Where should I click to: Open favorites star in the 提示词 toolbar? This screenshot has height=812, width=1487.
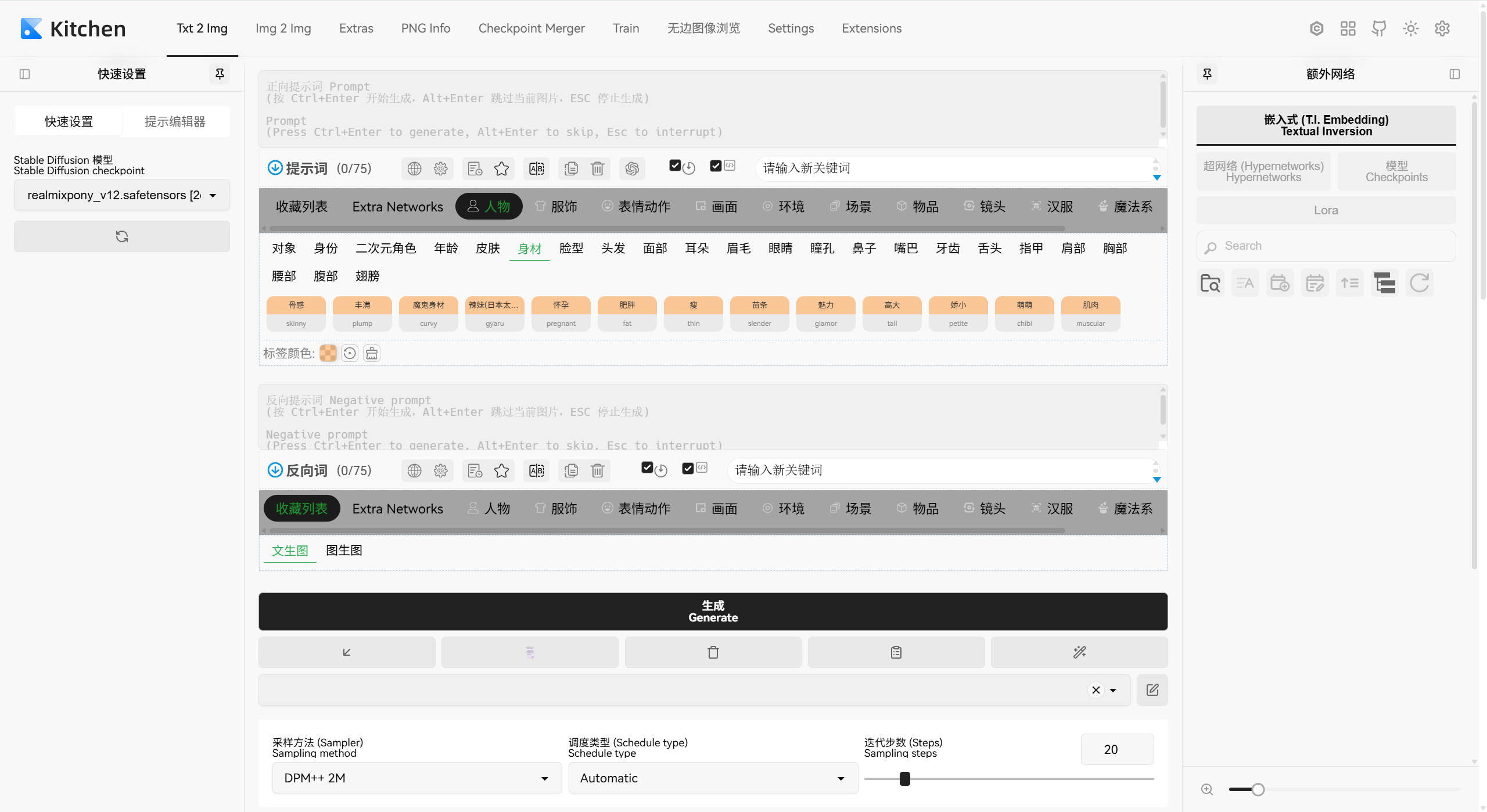[501, 169]
